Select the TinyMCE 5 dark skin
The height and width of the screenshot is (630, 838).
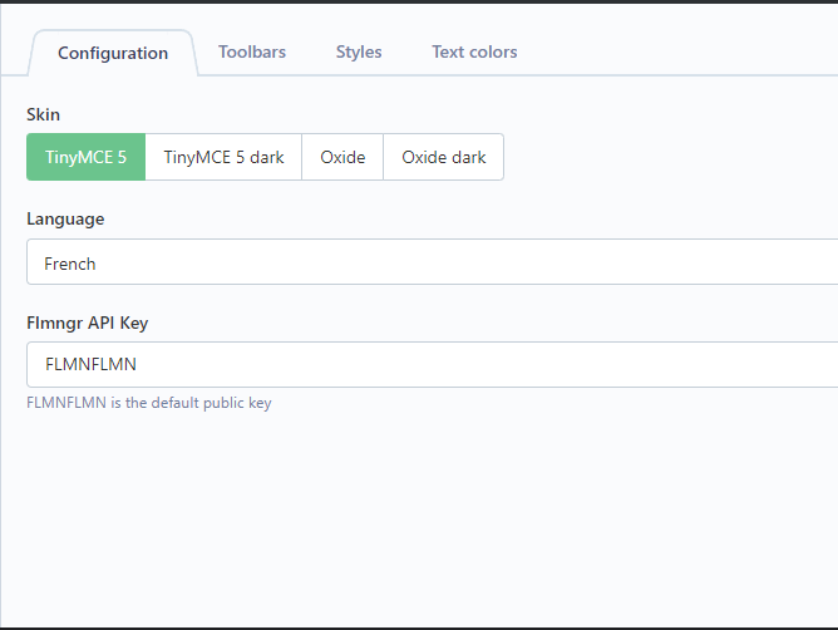(x=223, y=157)
